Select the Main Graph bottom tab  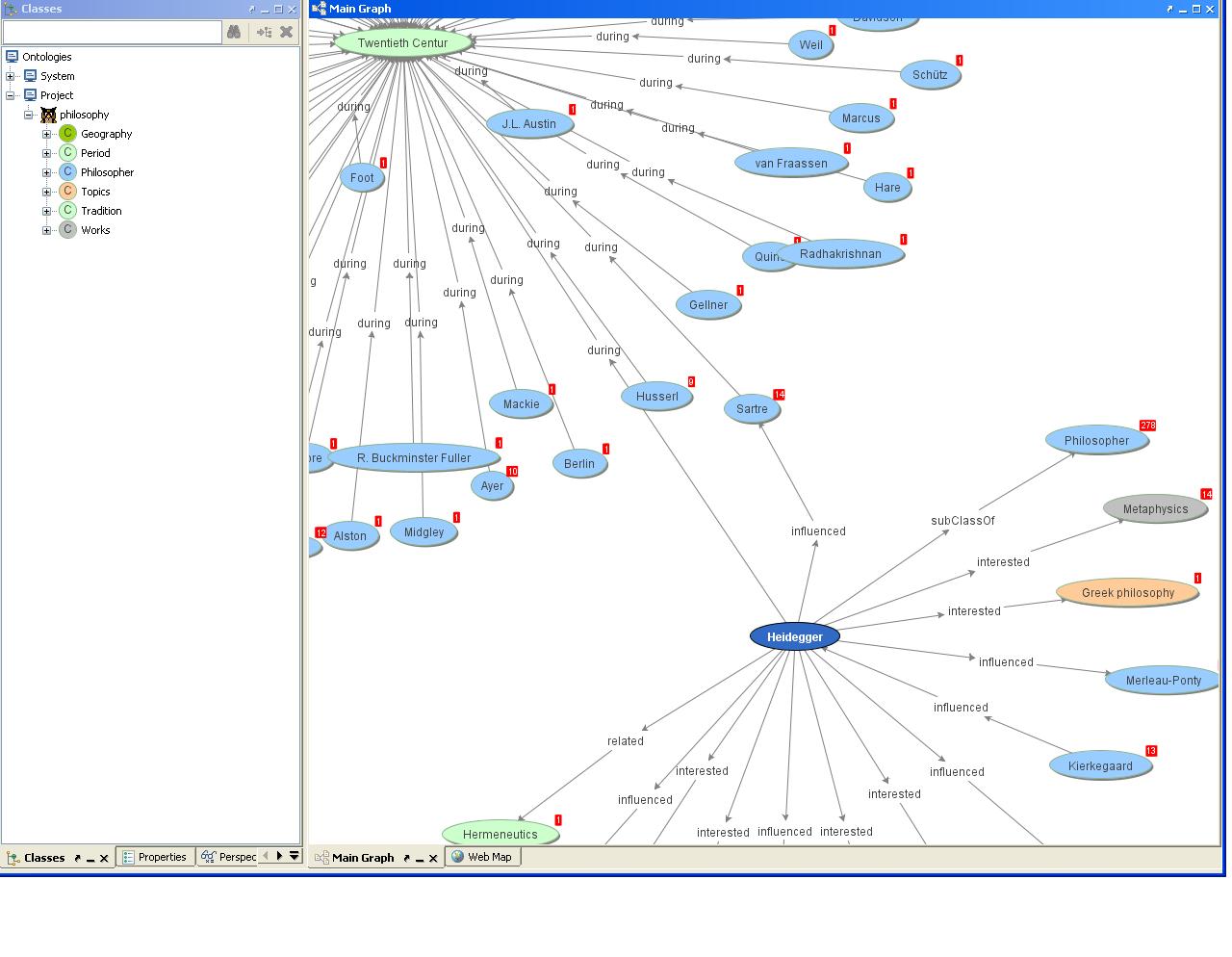pyautogui.click(x=363, y=858)
